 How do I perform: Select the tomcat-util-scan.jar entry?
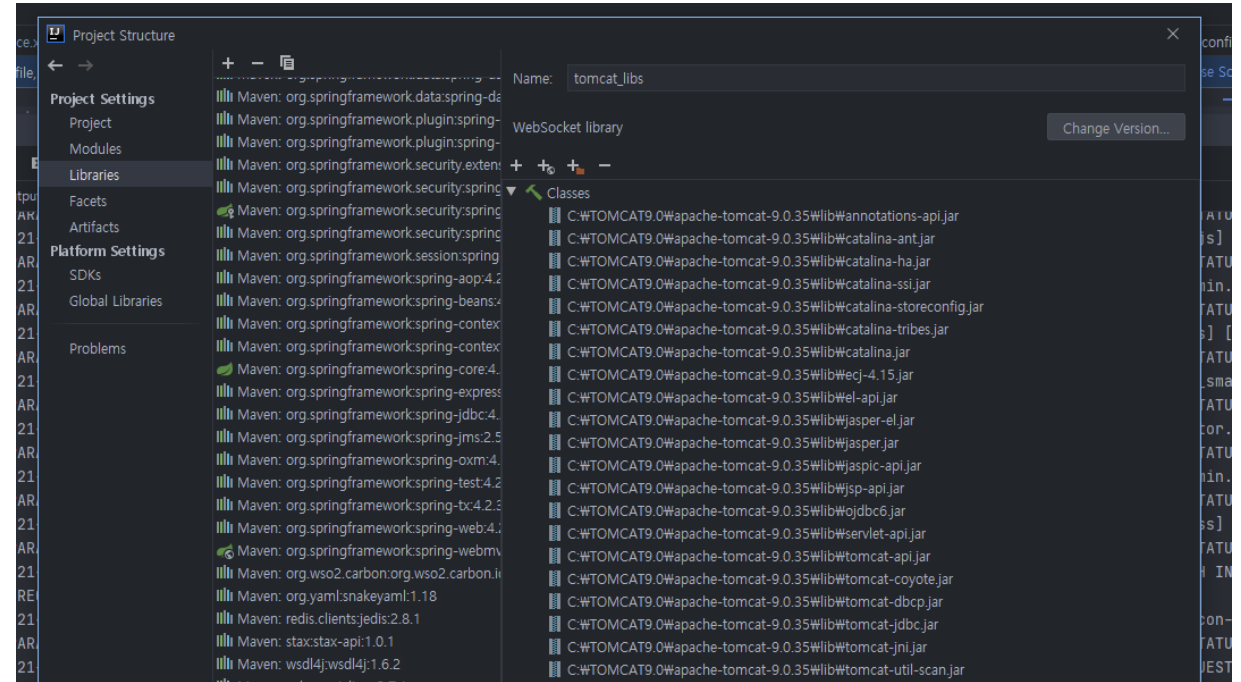point(765,671)
